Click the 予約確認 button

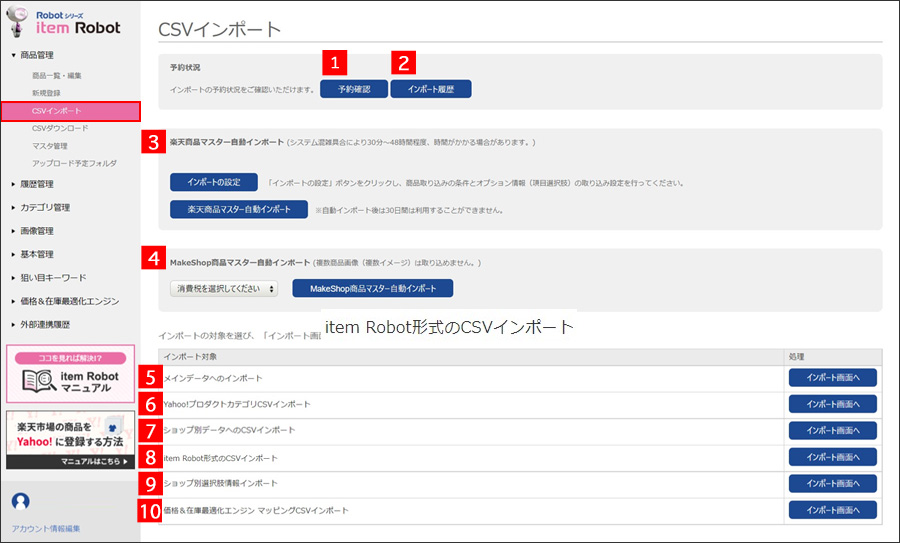pos(354,89)
